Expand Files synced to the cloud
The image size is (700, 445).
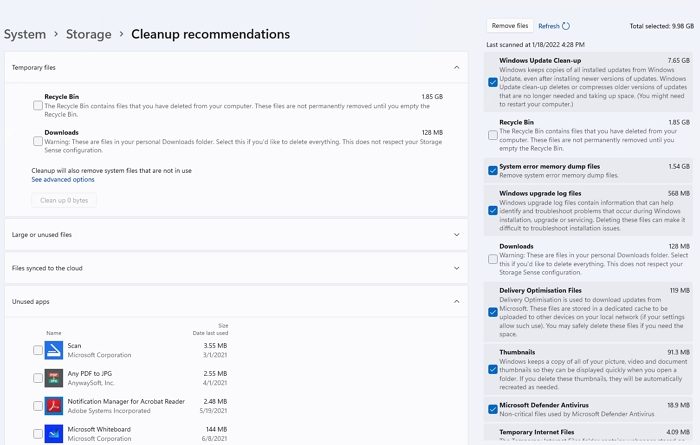[x=457, y=268]
